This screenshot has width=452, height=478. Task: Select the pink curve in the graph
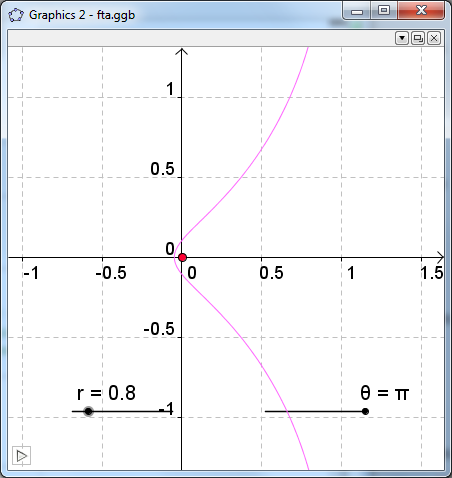pos(260,150)
